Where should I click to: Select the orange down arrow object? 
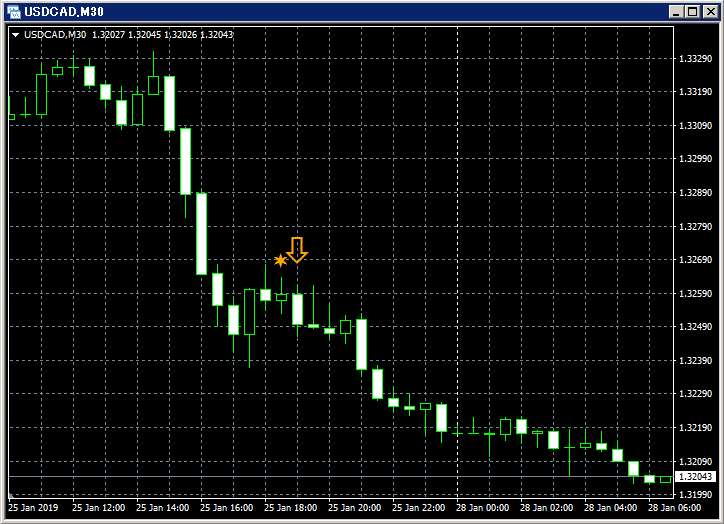[297, 250]
